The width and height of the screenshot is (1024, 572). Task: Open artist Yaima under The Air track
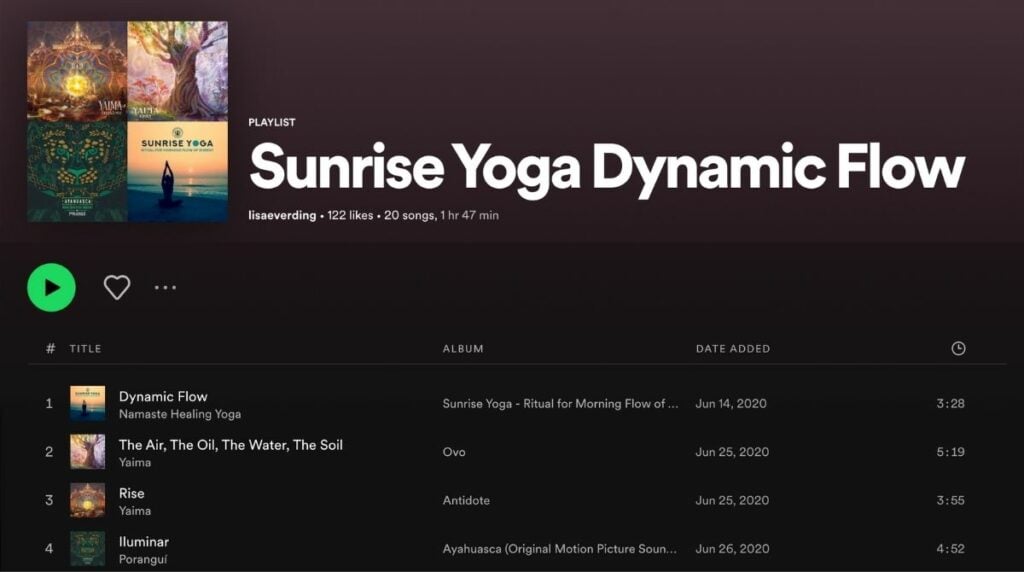(135, 462)
